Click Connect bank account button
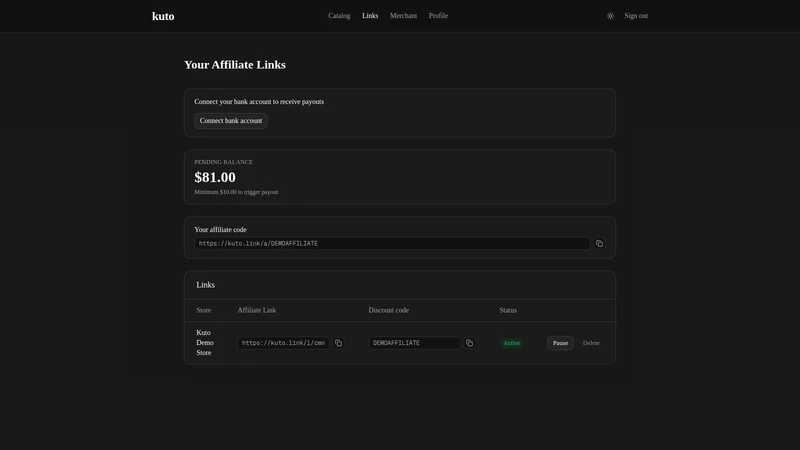Screen dimensions: 800x450 coord(231,121)
